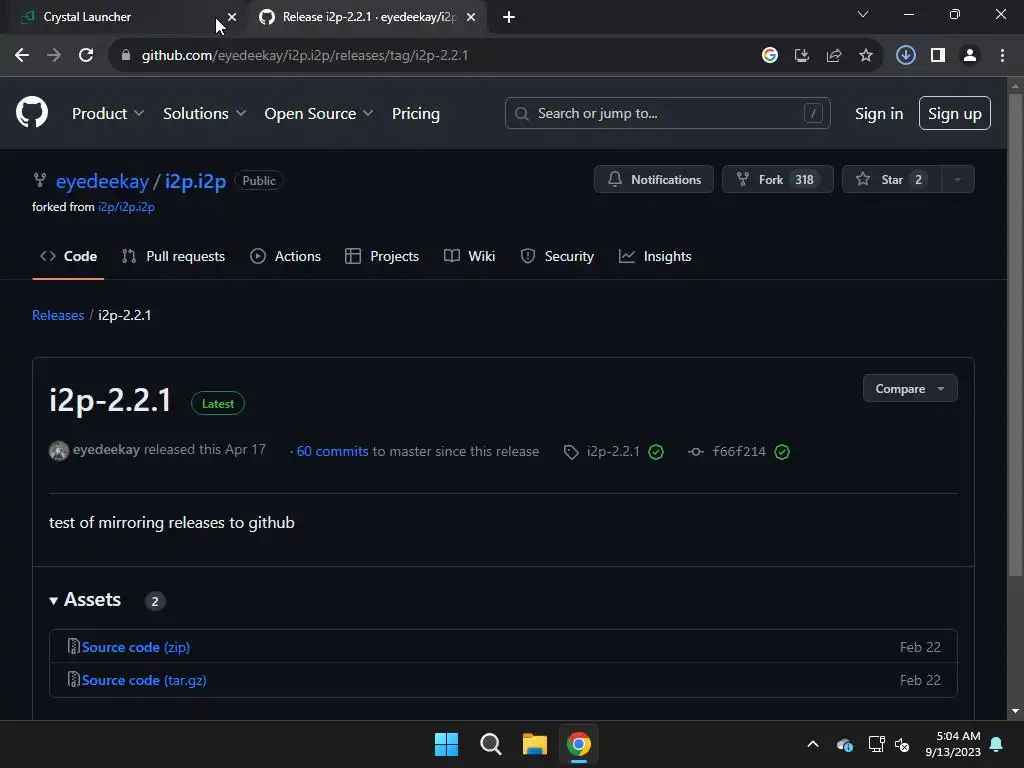Open the i2p.i2p repository link

coord(195,181)
